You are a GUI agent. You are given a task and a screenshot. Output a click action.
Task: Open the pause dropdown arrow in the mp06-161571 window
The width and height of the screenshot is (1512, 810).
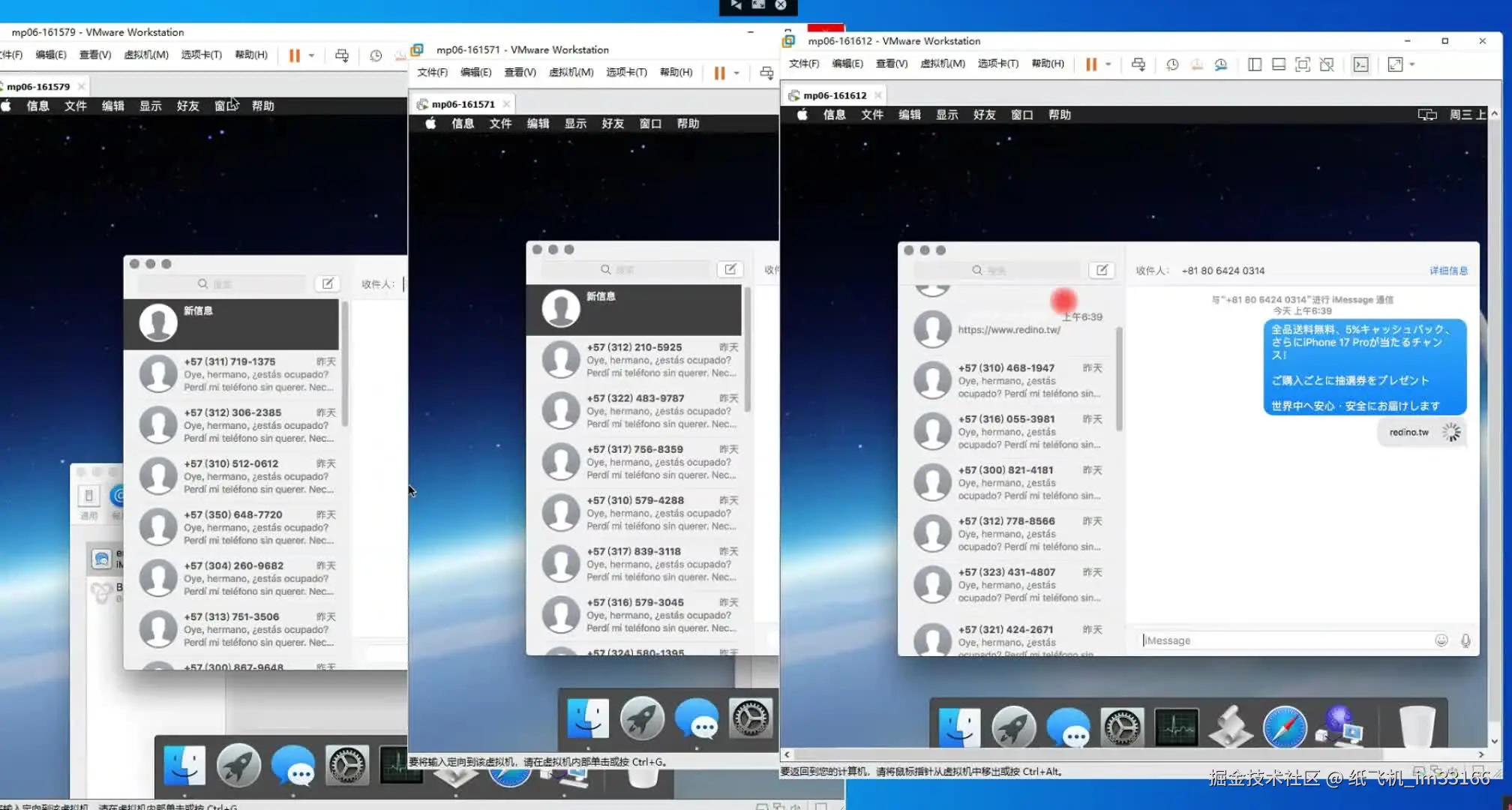[736, 73]
